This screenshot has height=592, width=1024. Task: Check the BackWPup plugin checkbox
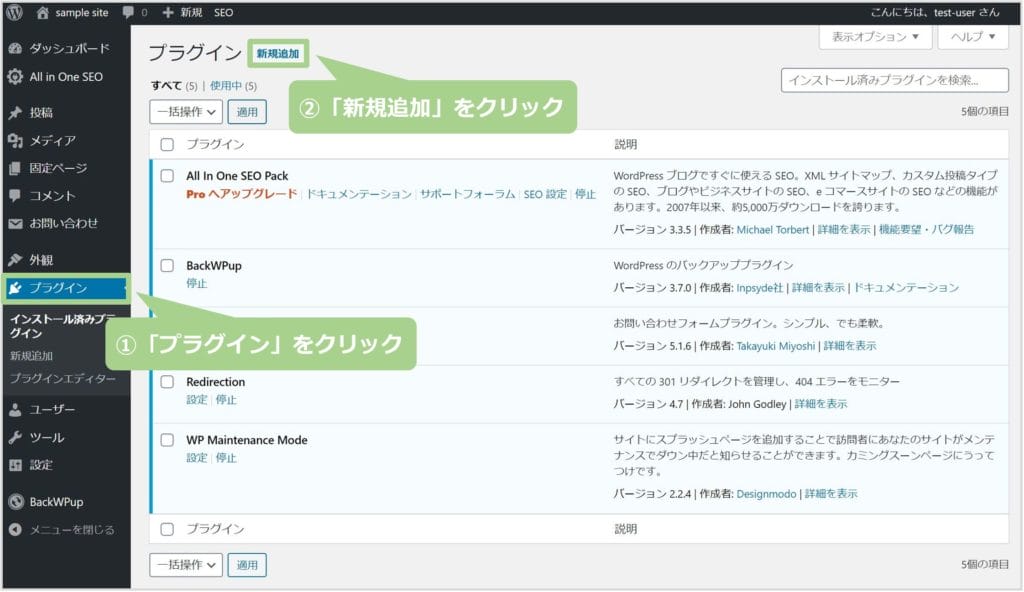pyautogui.click(x=167, y=265)
